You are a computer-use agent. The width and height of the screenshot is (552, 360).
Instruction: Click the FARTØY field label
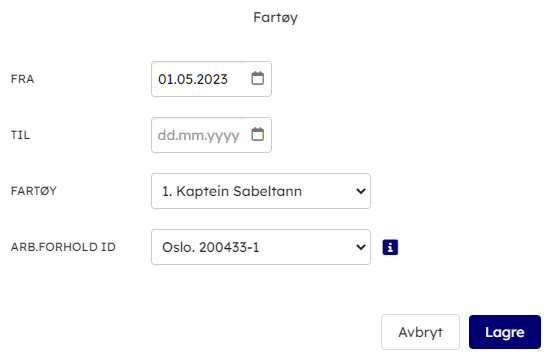34,191
